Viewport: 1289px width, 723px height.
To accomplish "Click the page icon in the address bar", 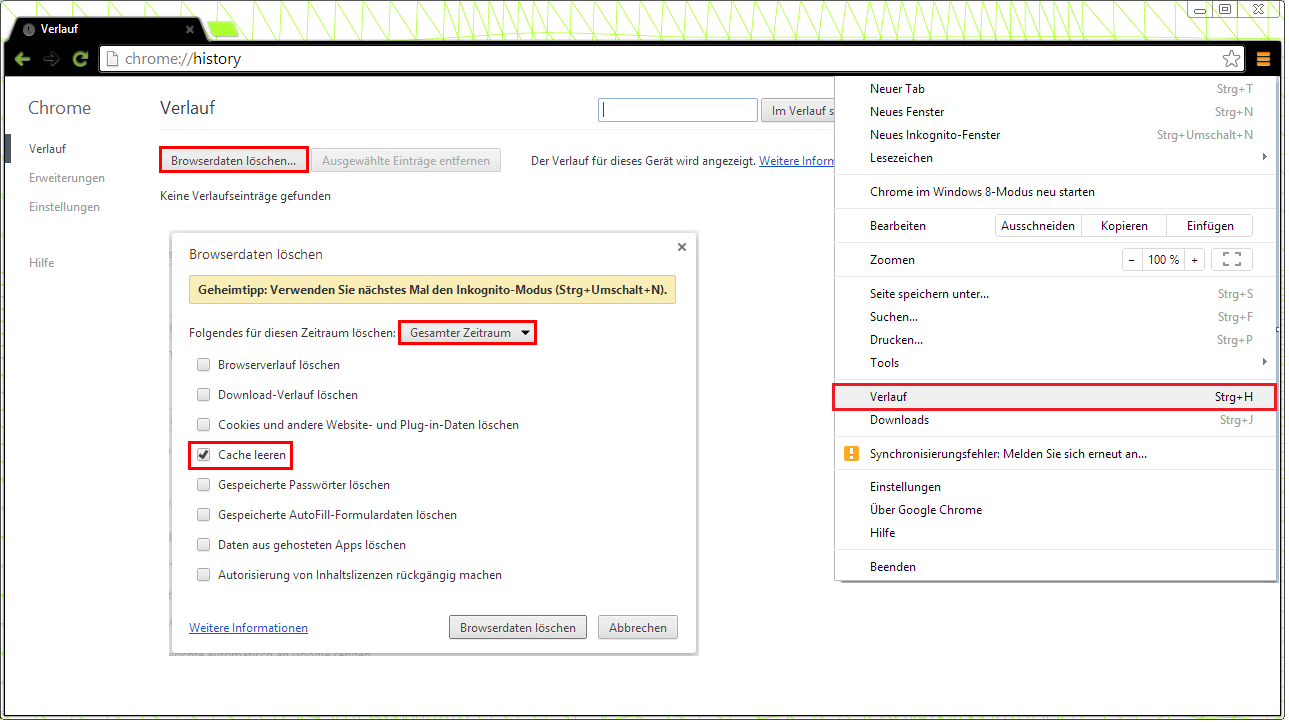I will coord(113,58).
